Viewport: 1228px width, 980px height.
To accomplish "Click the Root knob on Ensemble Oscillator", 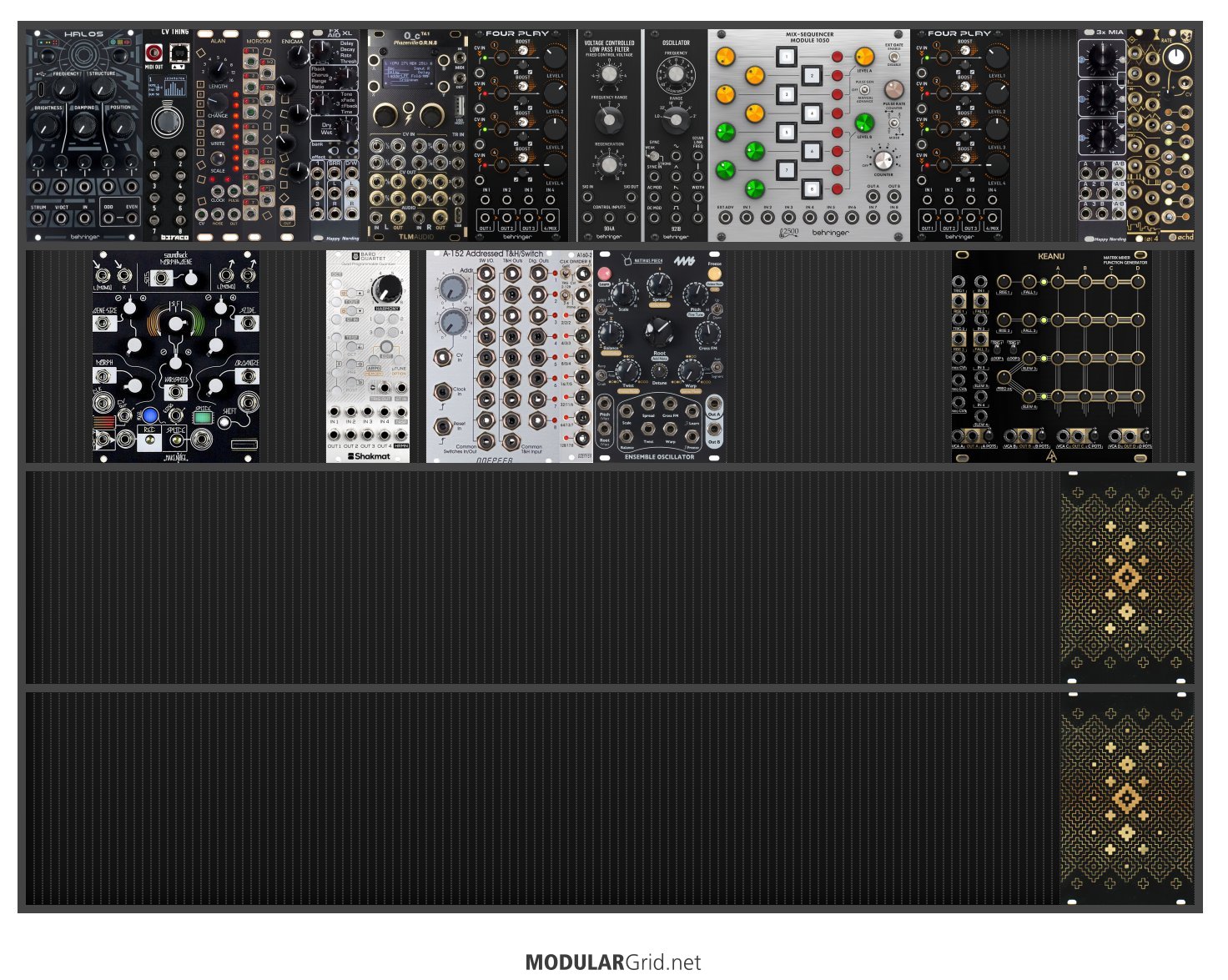I will [x=659, y=332].
